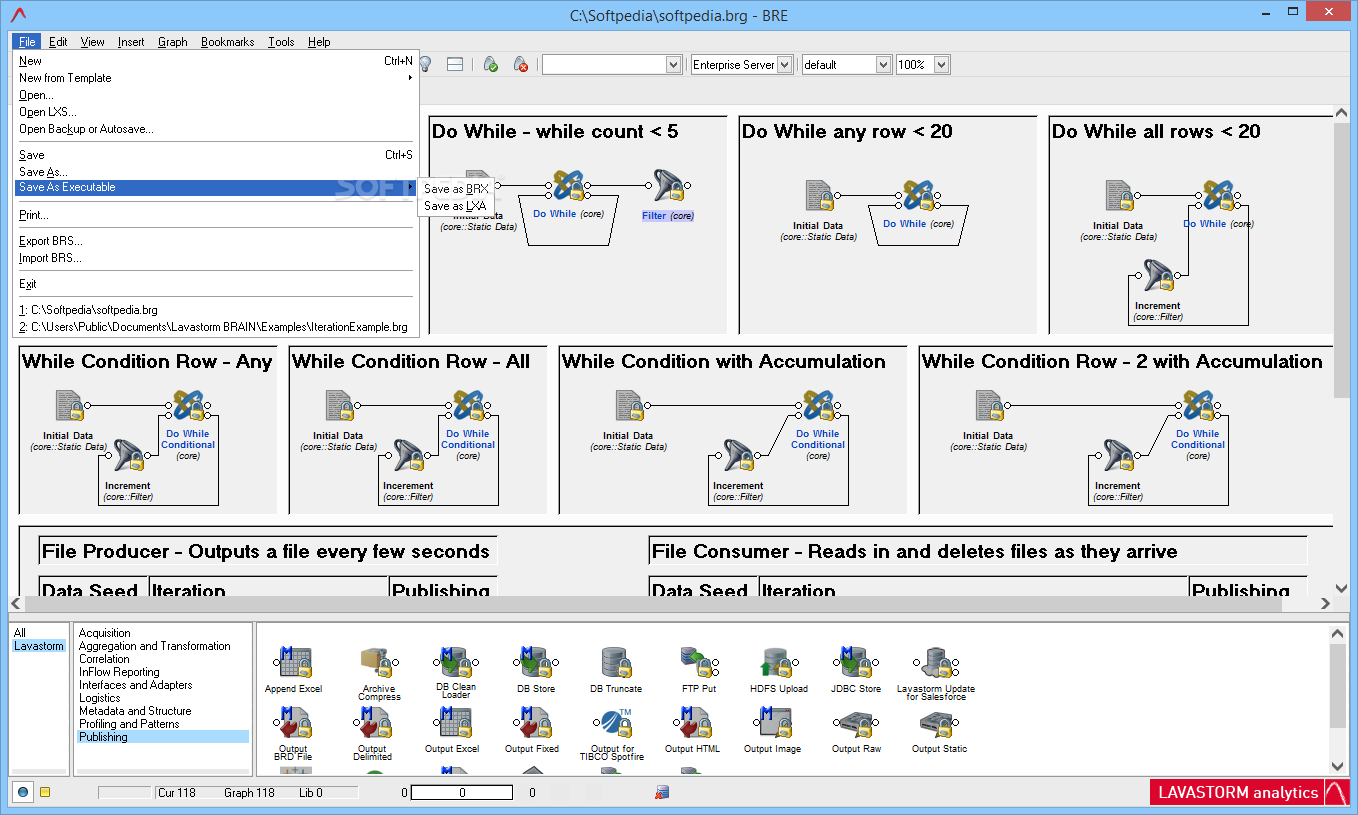Select Aggregation and Transformation category
The height and width of the screenshot is (815, 1358).
(x=155, y=646)
